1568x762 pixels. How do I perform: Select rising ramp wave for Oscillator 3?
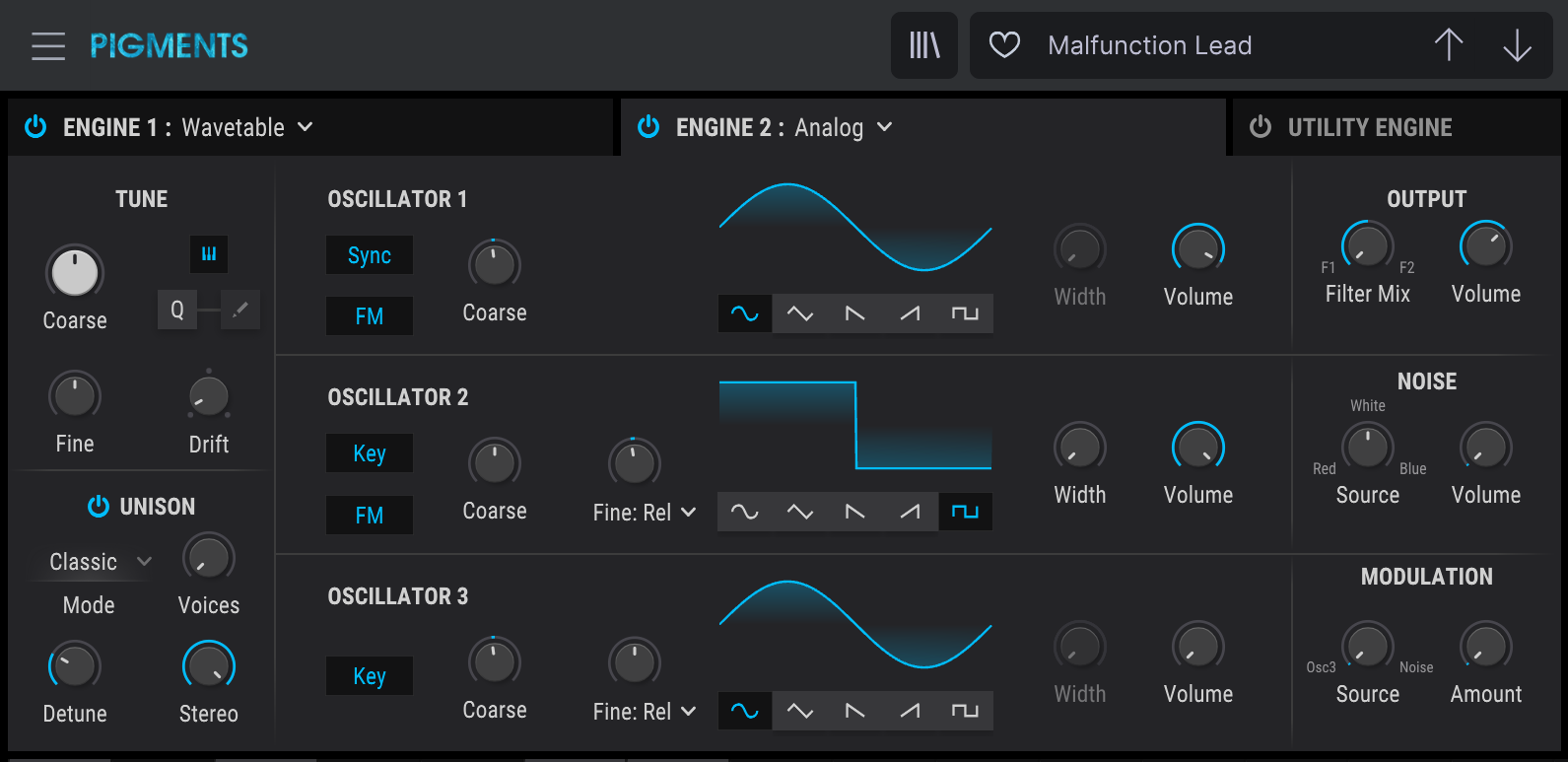tap(911, 711)
